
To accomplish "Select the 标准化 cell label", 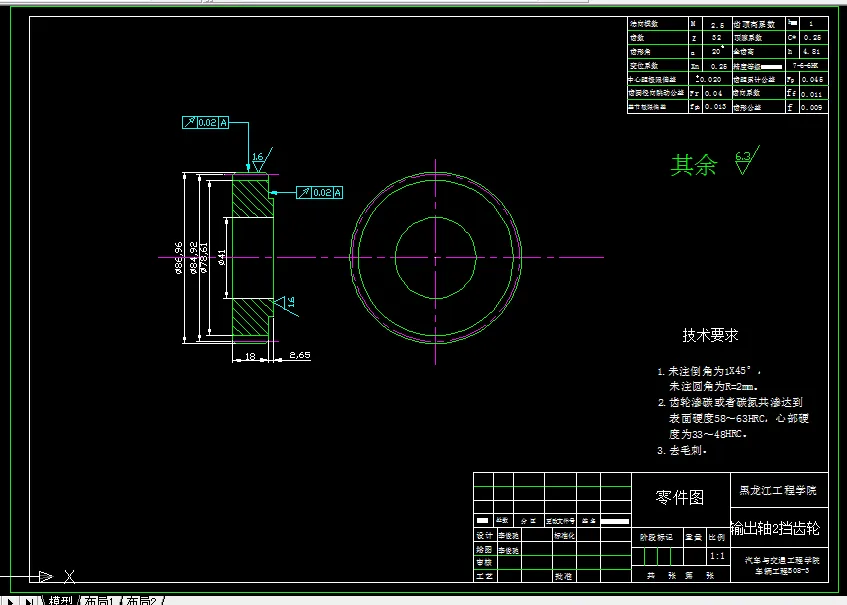I will click(x=564, y=535).
